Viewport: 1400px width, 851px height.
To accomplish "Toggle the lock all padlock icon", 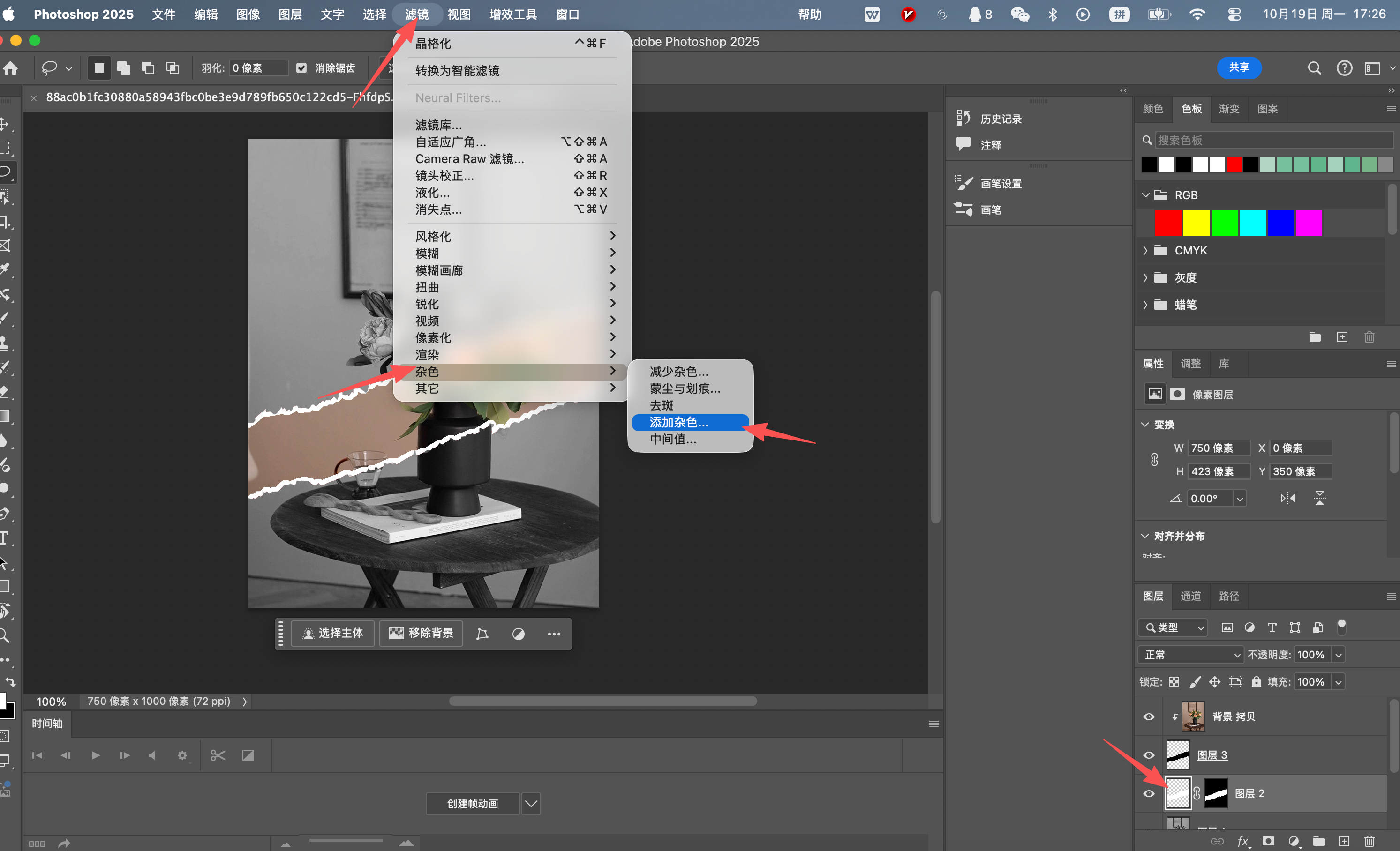I will [x=1256, y=681].
